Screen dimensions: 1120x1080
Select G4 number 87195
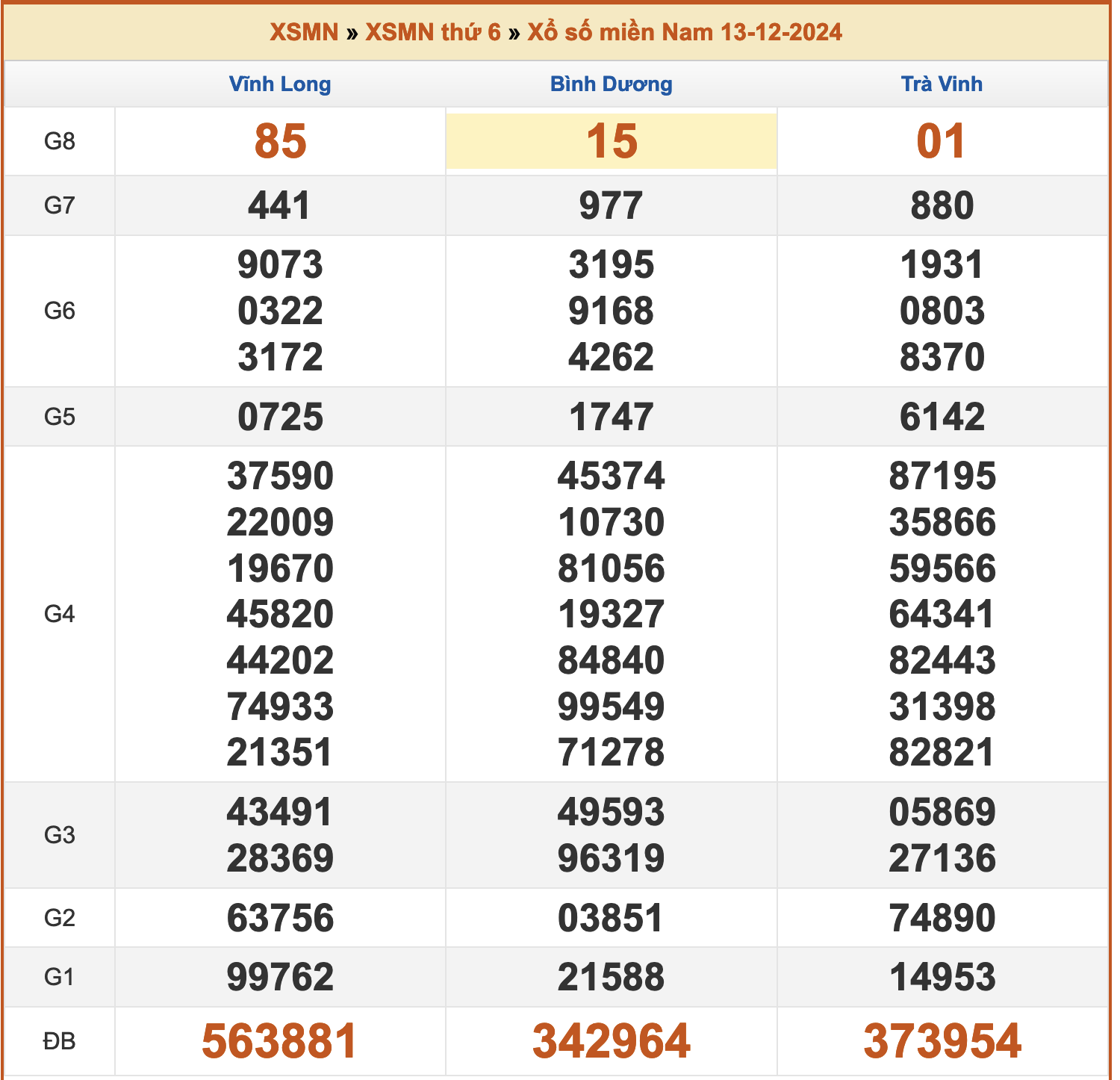pos(942,477)
